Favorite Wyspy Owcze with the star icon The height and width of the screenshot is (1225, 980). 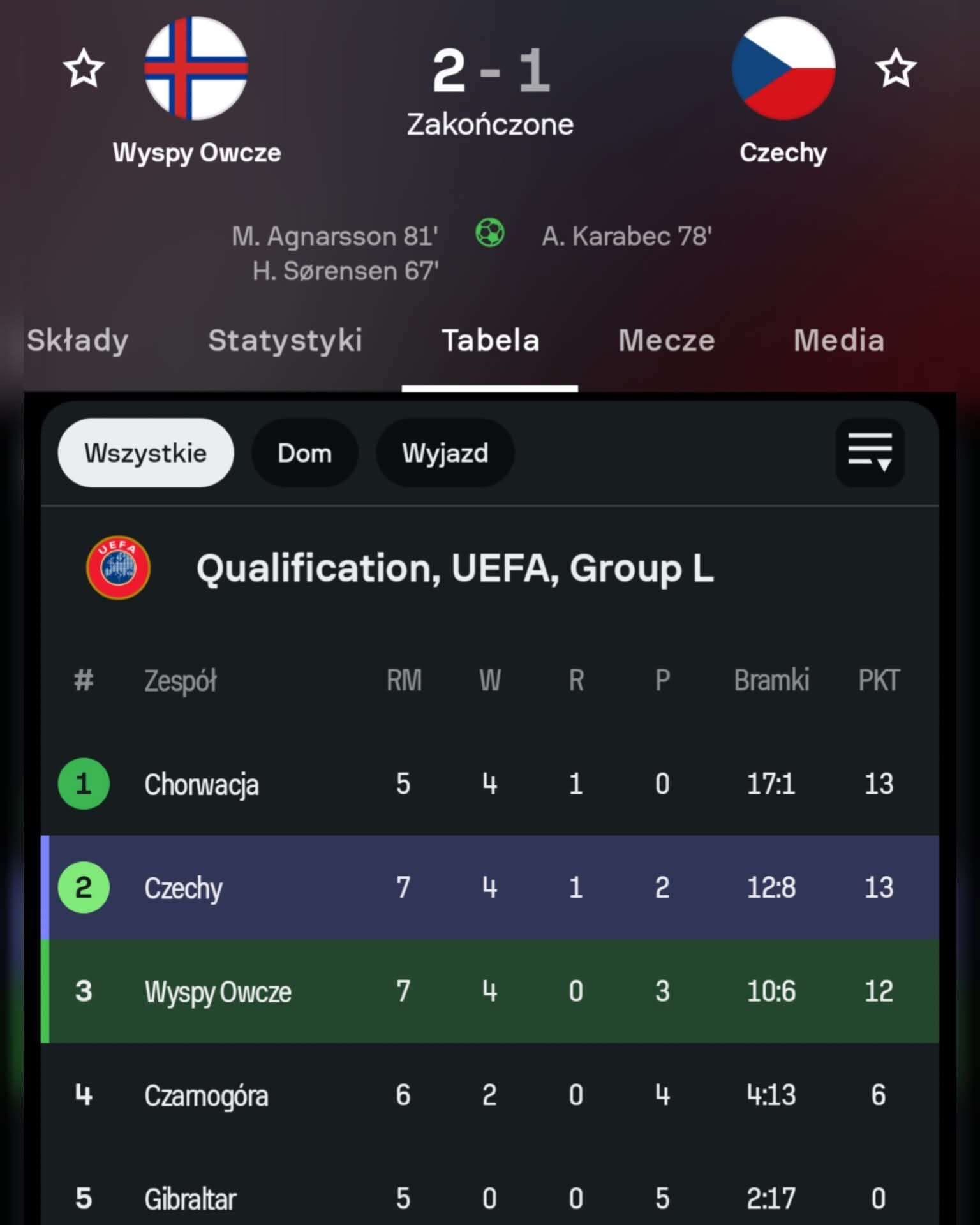tap(84, 68)
